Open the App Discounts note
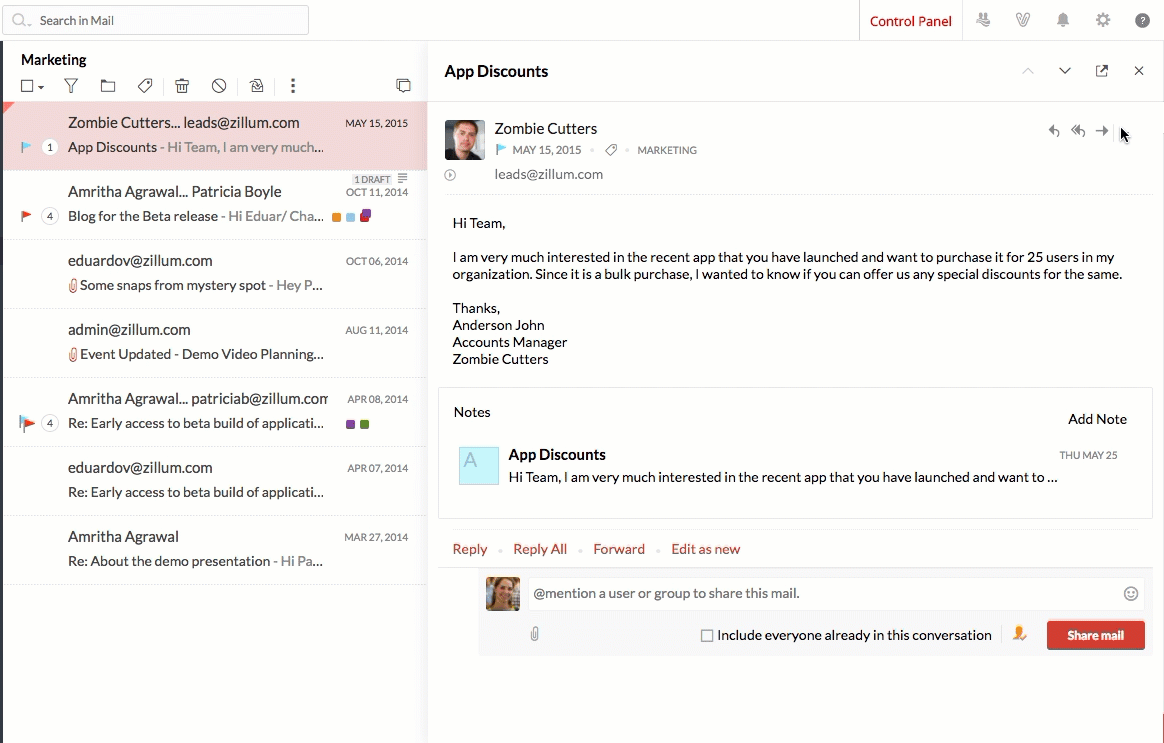This screenshot has width=1164, height=743. pyautogui.click(x=794, y=465)
